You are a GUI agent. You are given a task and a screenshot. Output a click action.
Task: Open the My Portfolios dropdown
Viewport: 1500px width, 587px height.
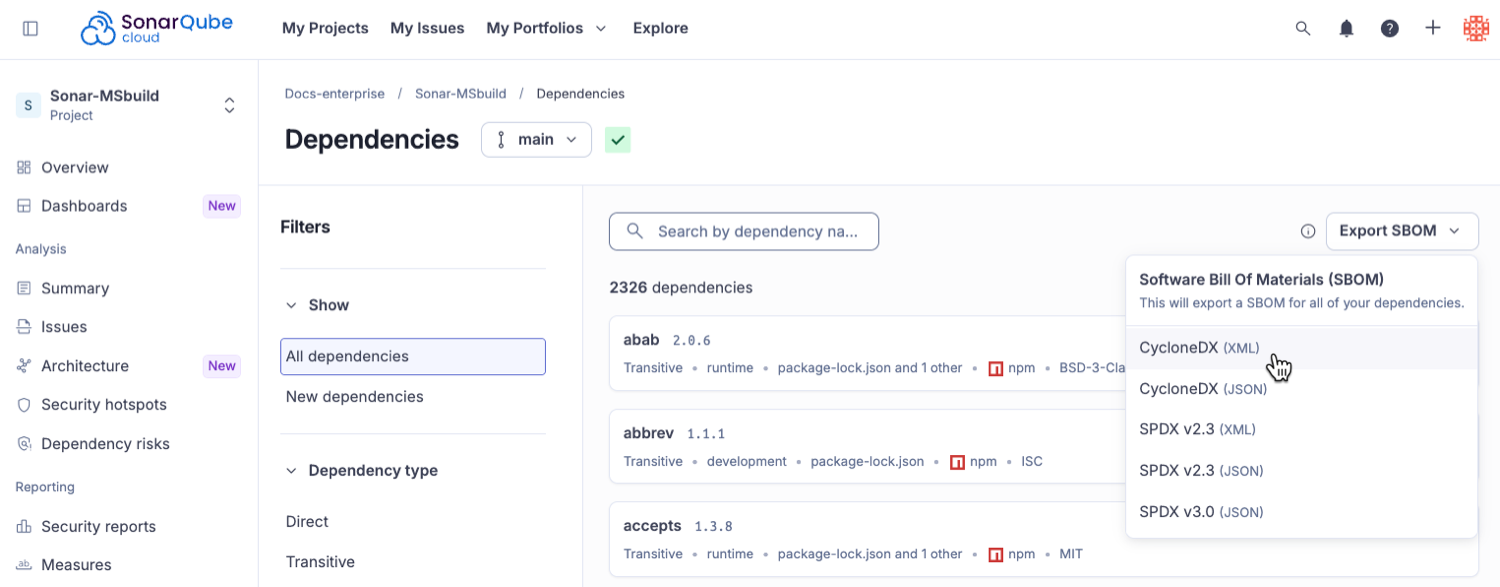click(x=546, y=28)
